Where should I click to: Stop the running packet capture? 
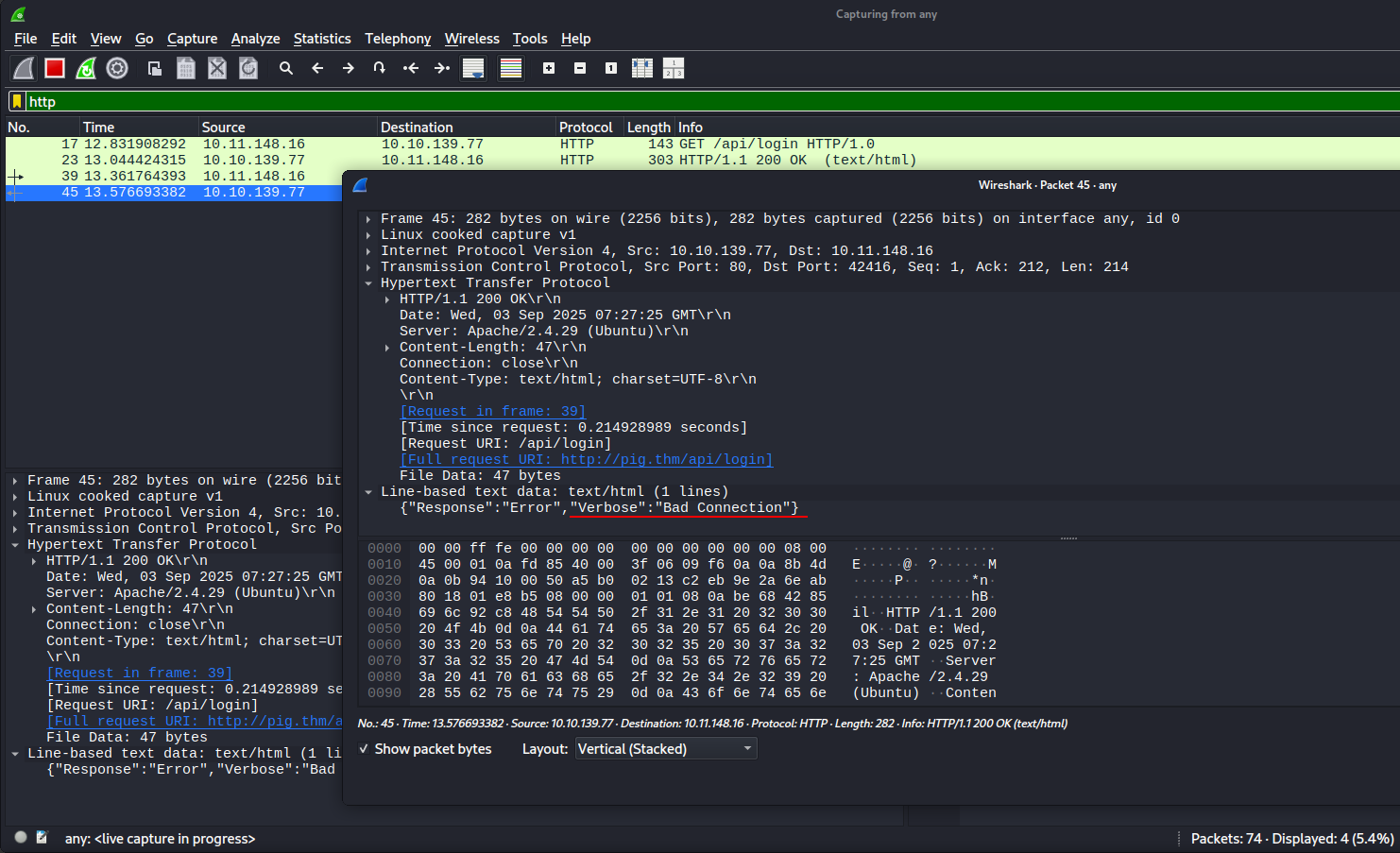click(55, 68)
